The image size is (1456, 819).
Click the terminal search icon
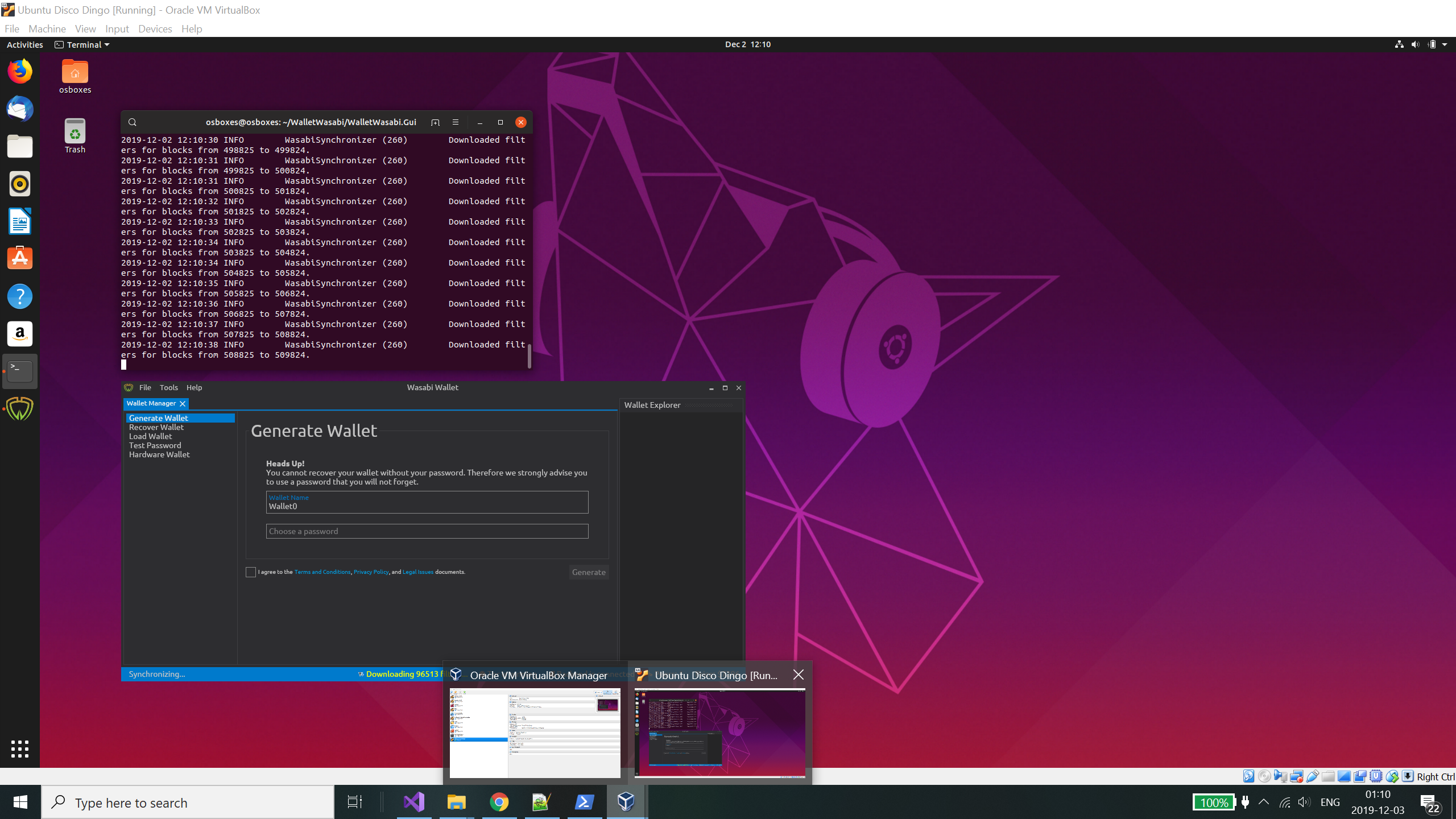(133, 122)
